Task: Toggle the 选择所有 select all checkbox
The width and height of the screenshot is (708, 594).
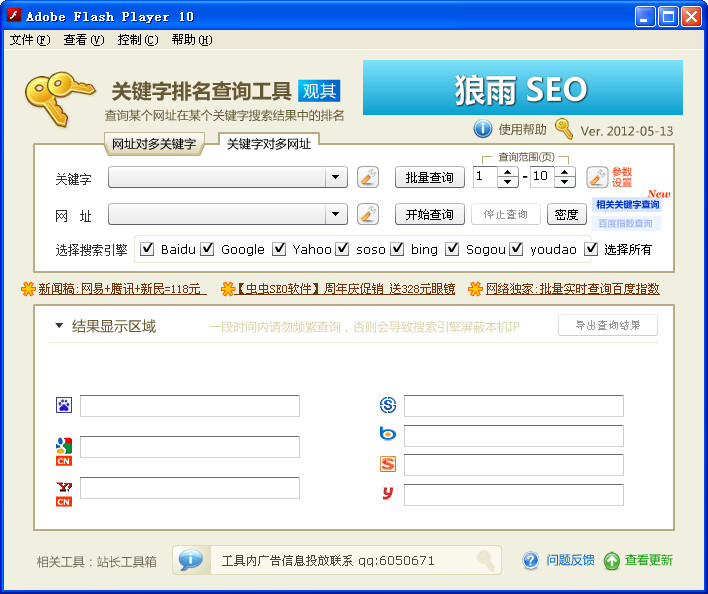Action: [591, 249]
